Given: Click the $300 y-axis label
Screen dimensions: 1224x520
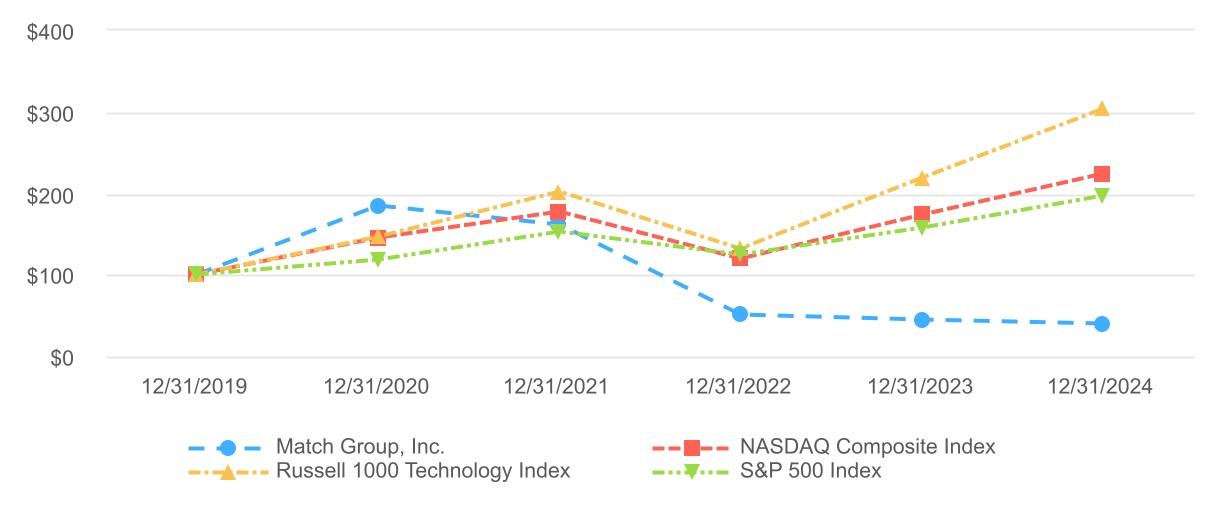Looking at the screenshot, I should [x=52, y=113].
